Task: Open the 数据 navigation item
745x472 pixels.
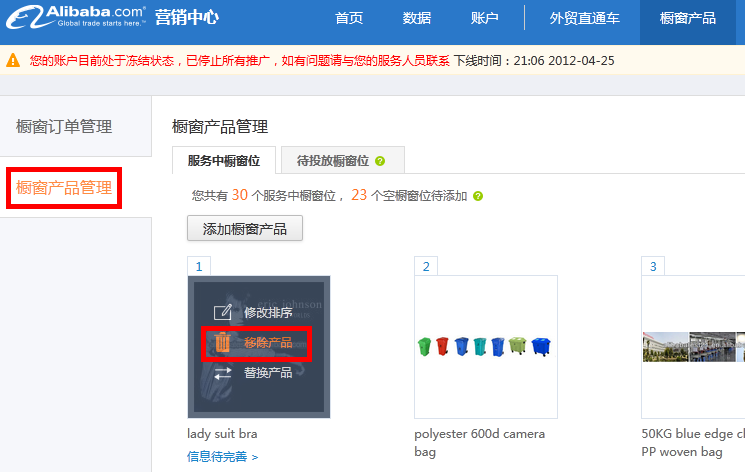Action: click(417, 19)
